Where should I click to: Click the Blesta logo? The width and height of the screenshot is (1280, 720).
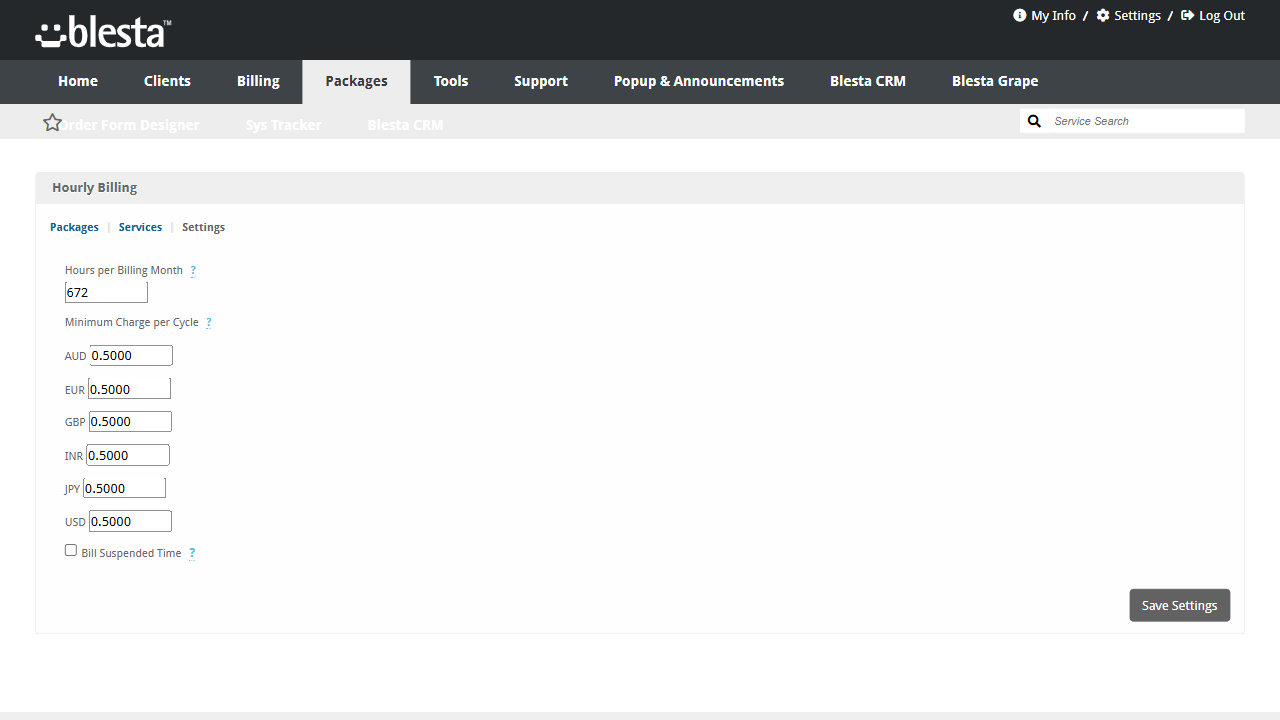click(103, 32)
